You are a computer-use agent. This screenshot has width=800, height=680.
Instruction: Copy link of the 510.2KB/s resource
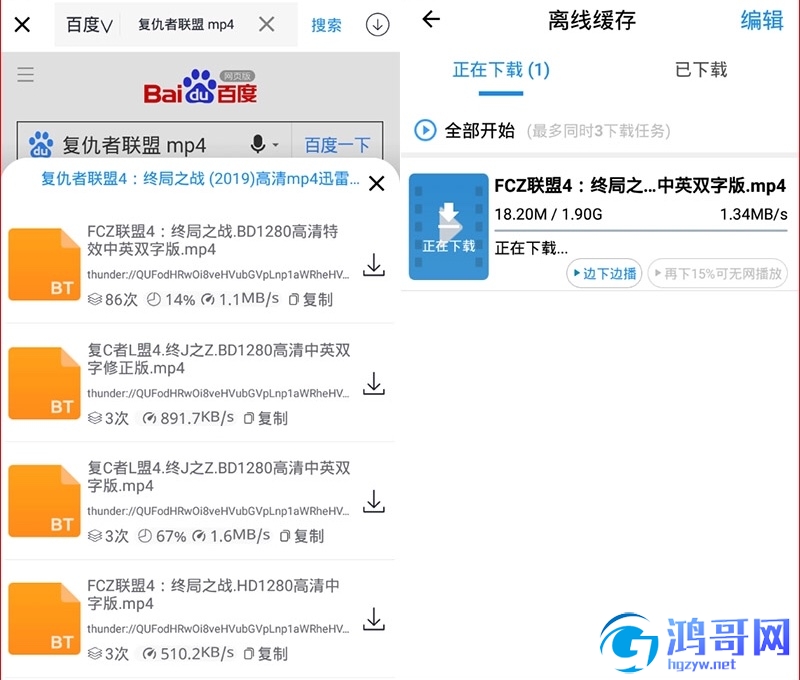coord(266,653)
